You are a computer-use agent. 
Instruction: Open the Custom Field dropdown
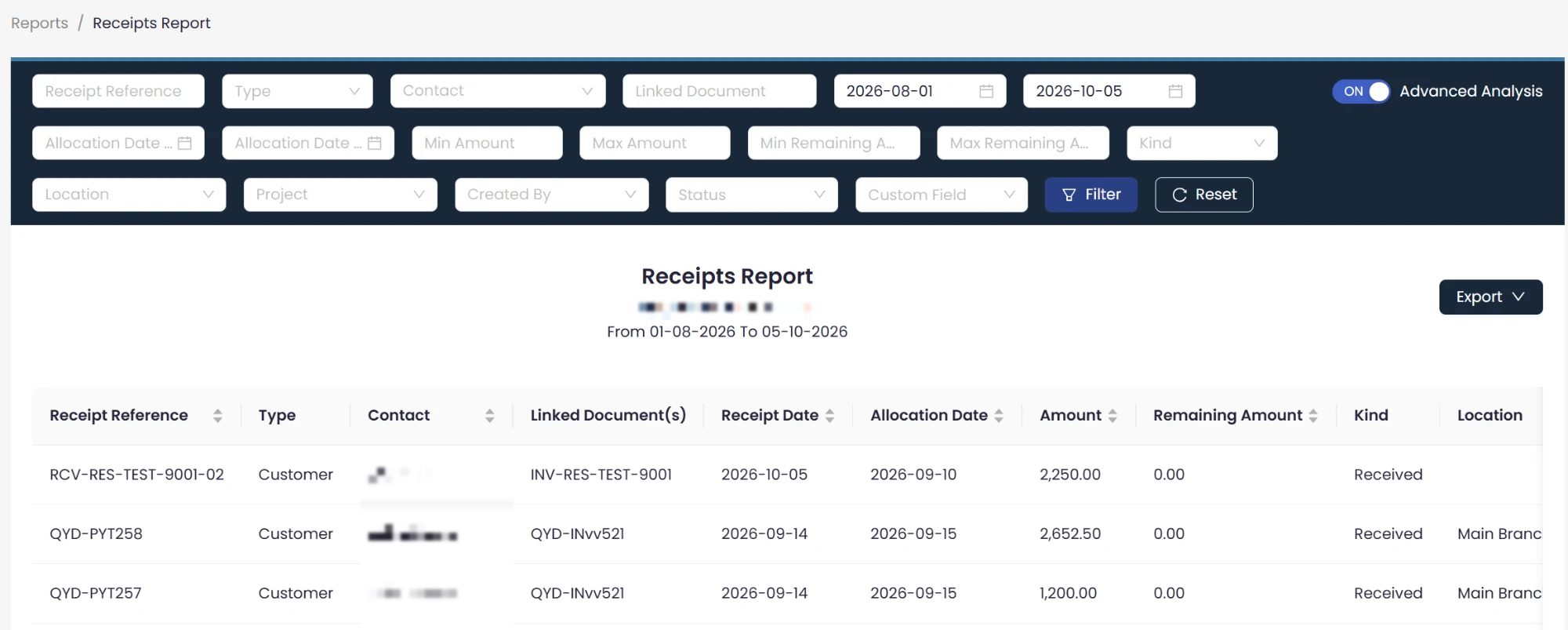click(x=941, y=195)
